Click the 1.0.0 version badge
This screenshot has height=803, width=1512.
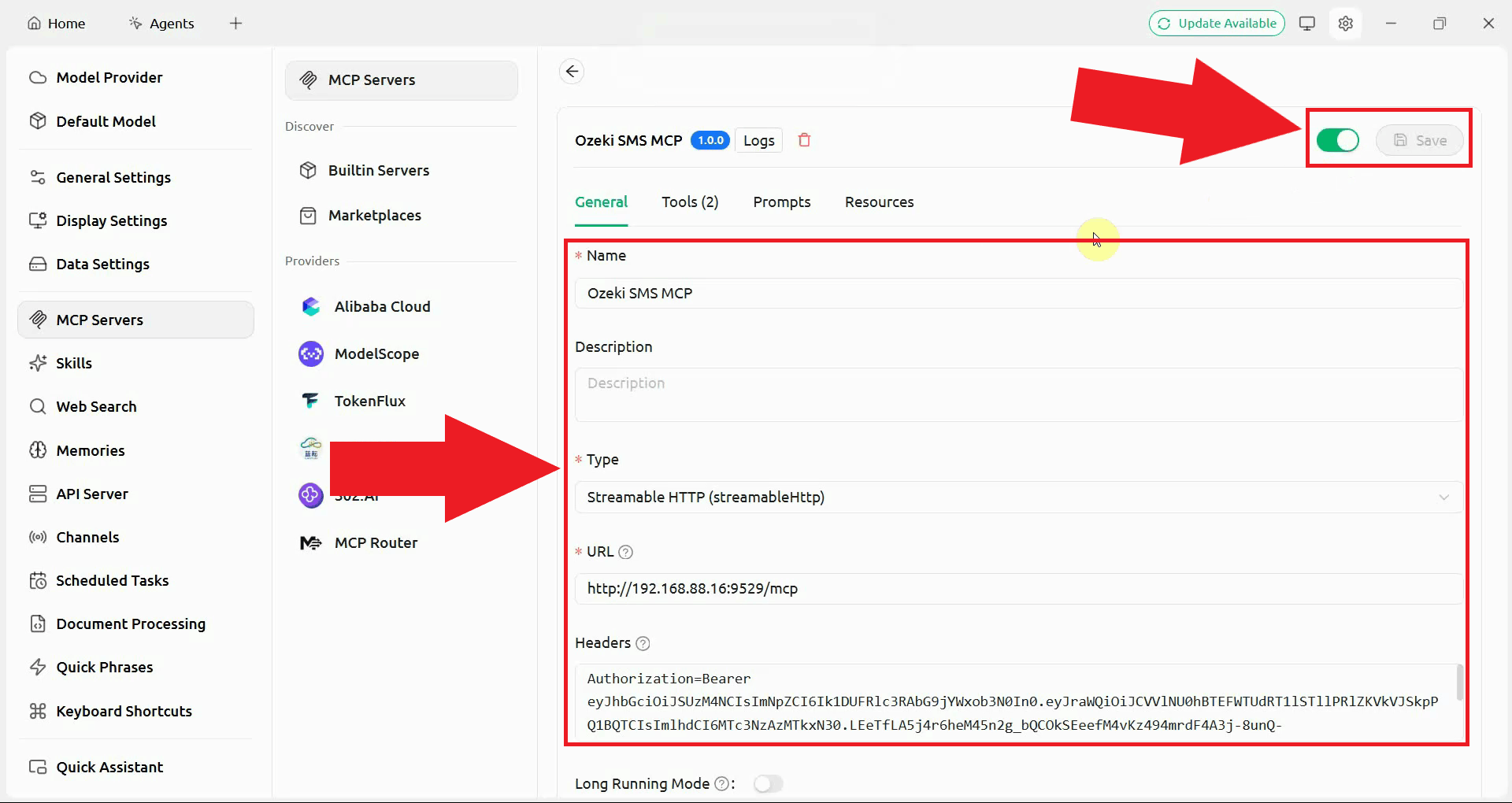[710, 140]
